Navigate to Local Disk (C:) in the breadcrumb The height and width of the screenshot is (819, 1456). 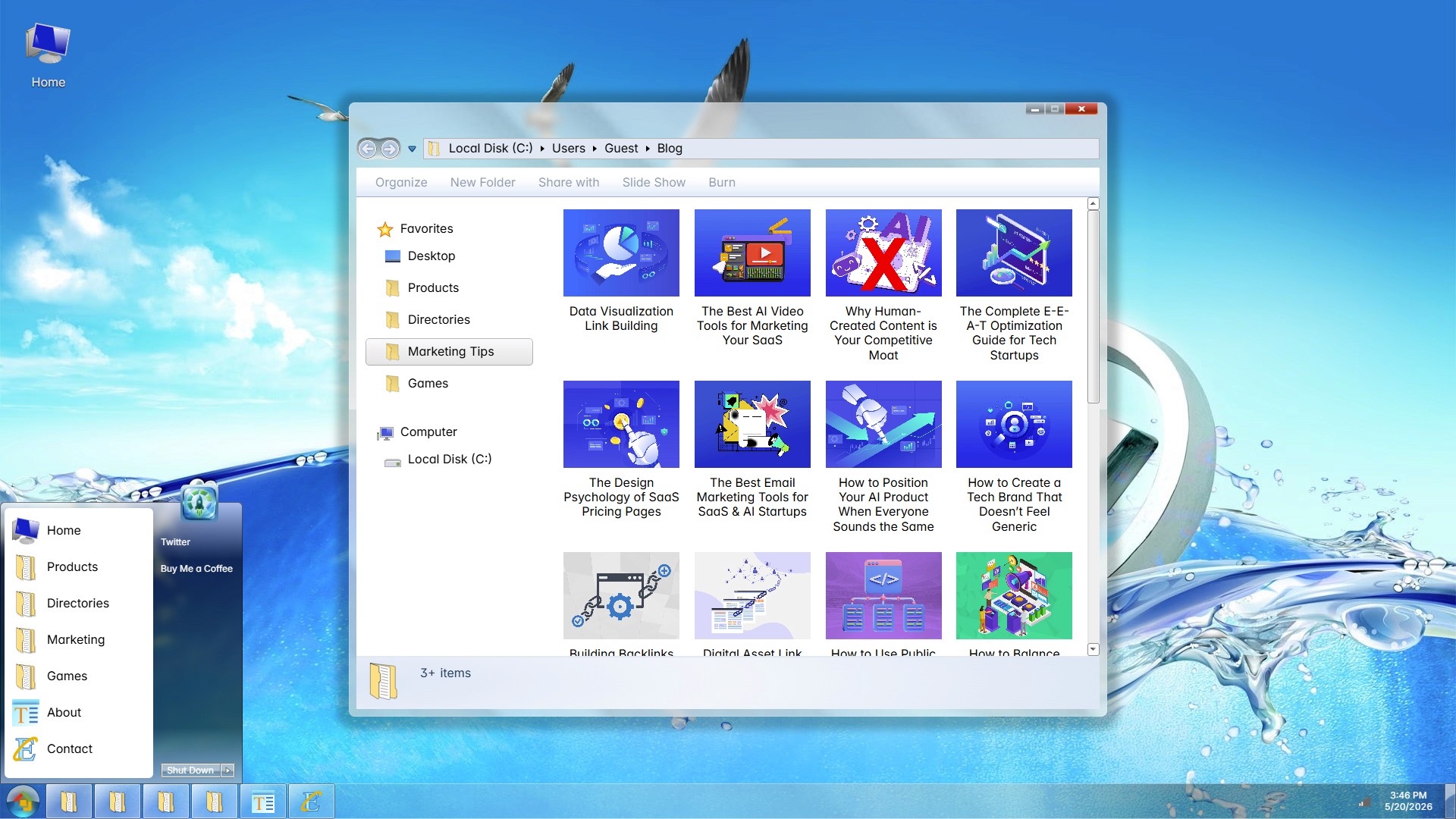491,149
